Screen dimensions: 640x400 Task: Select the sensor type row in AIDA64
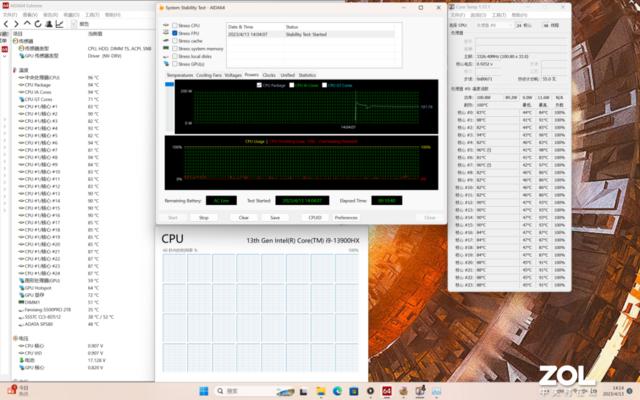[84, 49]
